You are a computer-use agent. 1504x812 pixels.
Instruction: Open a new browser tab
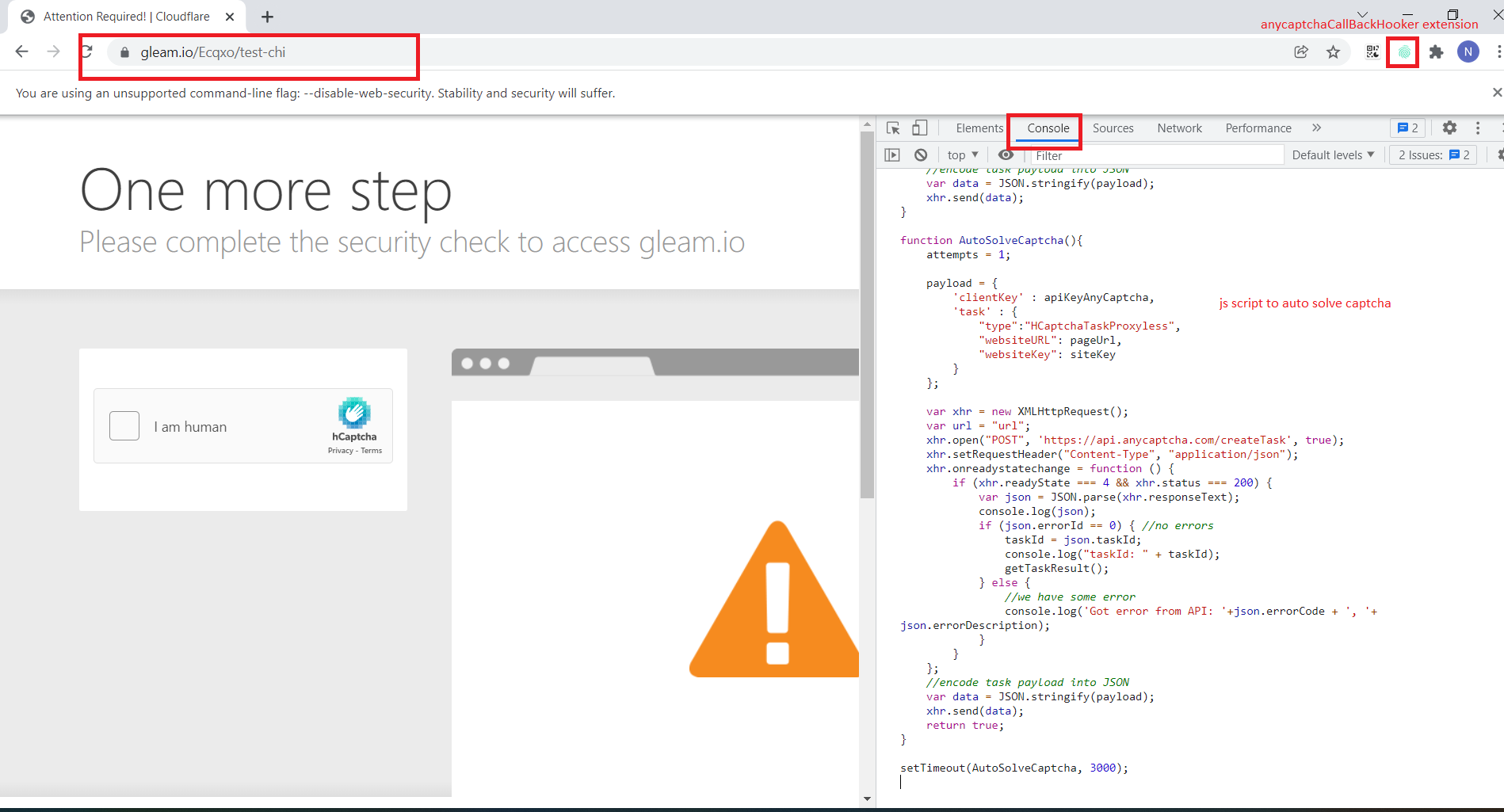[x=267, y=17]
